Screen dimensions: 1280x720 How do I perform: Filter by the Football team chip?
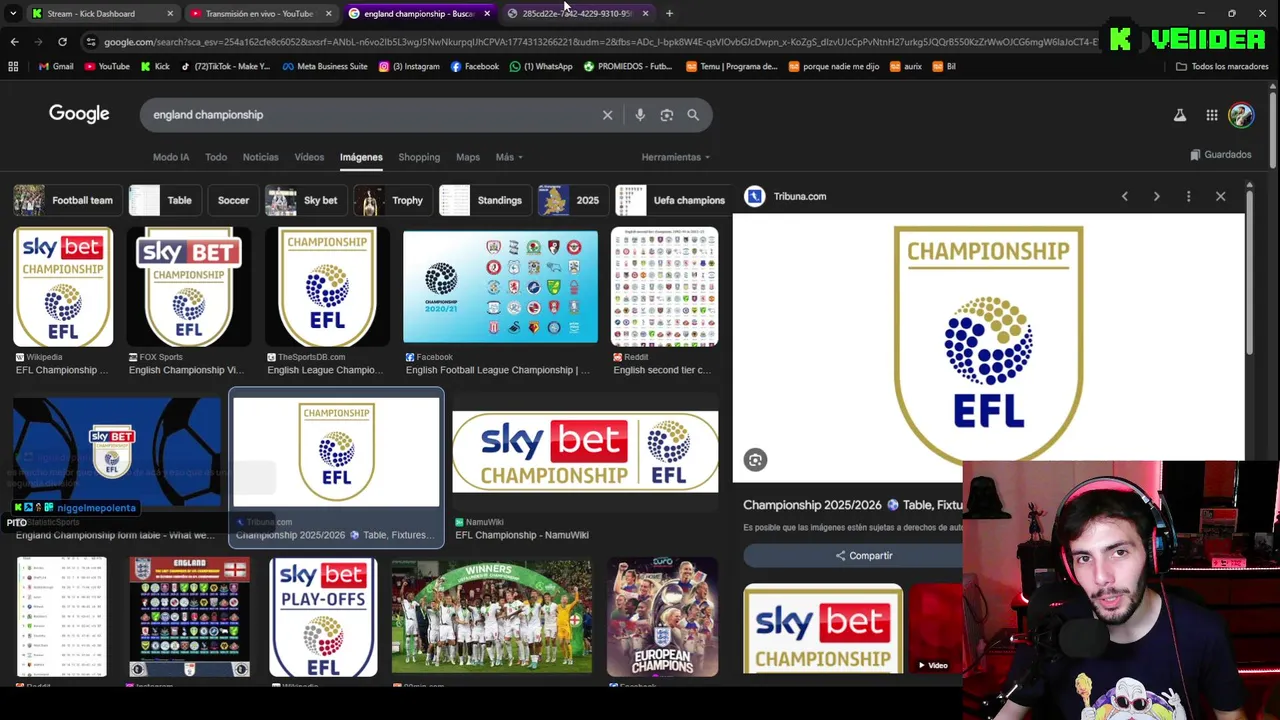(x=67, y=200)
